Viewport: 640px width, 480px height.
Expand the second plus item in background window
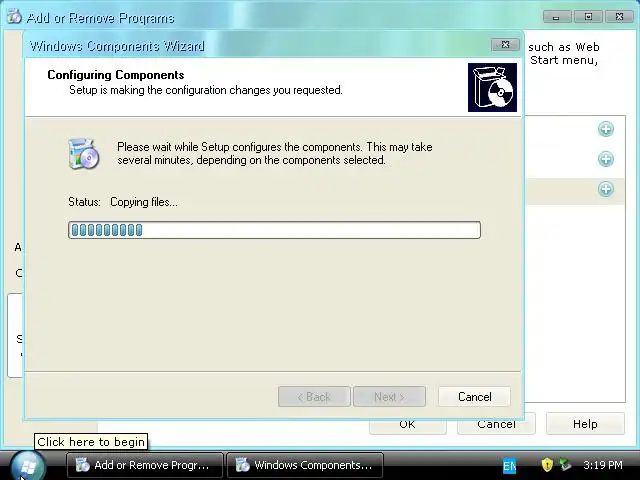tap(606, 159)
